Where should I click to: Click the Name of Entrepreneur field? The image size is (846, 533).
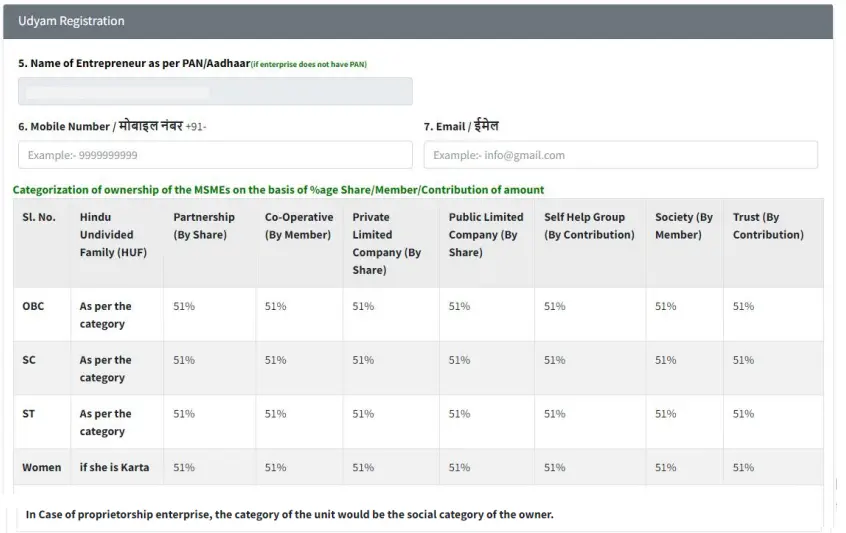pyautogui.click(x=215, y=91)
